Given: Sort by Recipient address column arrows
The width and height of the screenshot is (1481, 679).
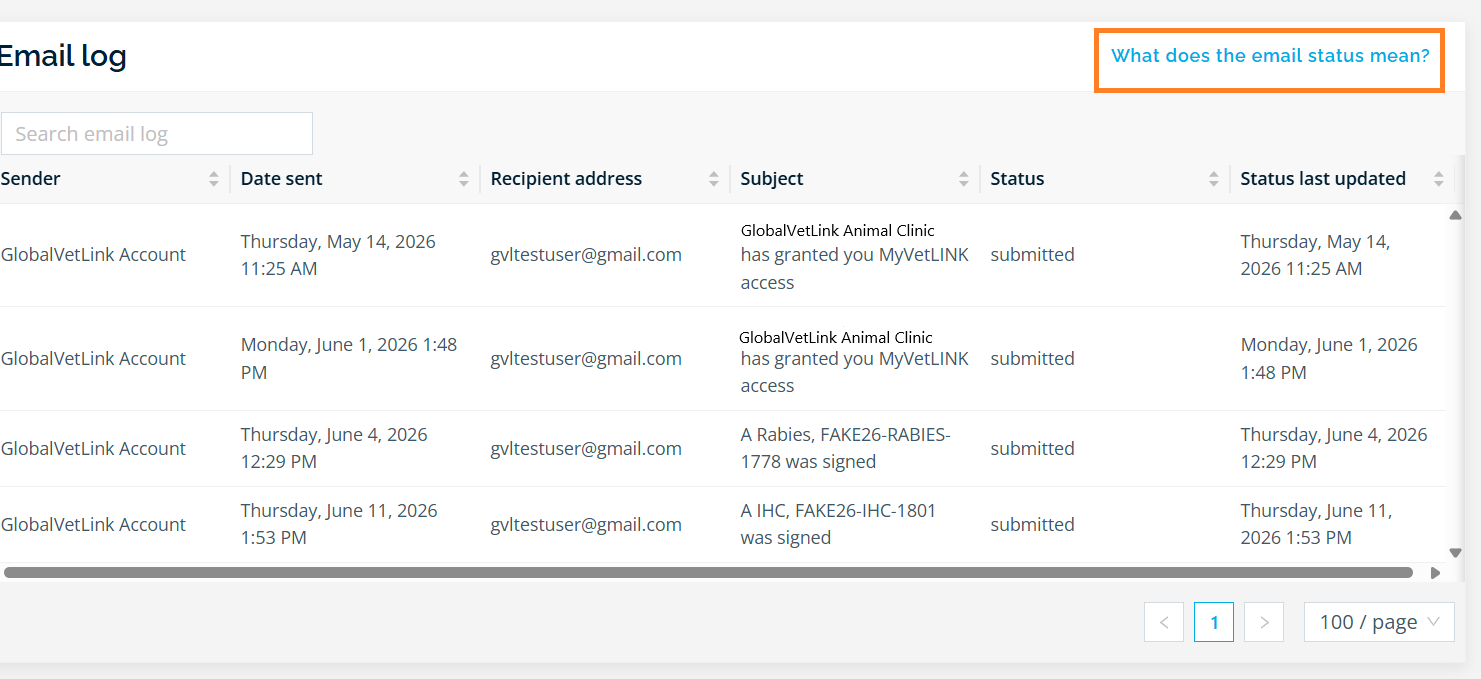Looking at the screenshot, I should coord(714,179).
